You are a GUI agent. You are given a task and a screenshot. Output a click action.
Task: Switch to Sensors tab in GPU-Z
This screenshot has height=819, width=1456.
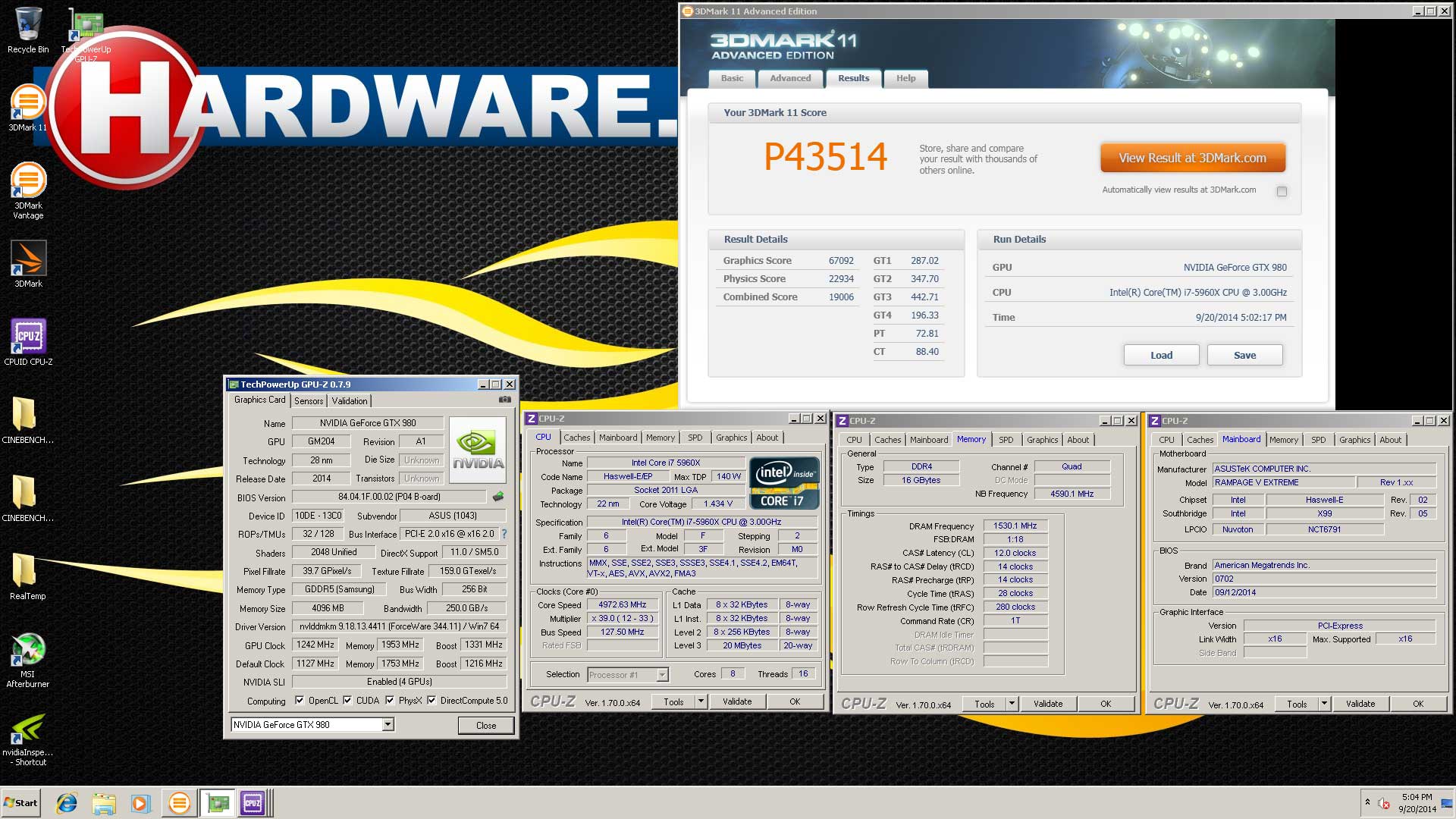tap(309, 401)
